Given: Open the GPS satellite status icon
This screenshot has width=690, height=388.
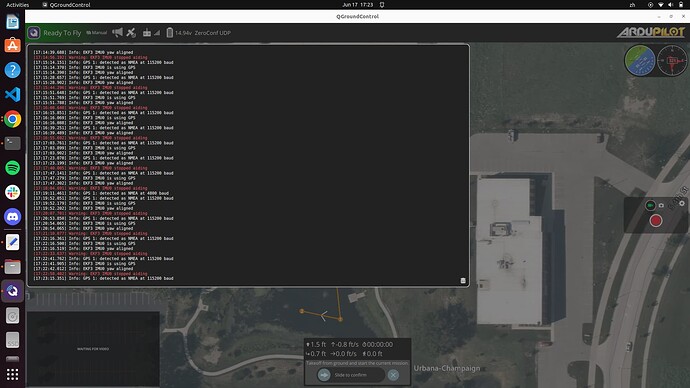Looking at the screenshot, I should click(x=131, y=33).
